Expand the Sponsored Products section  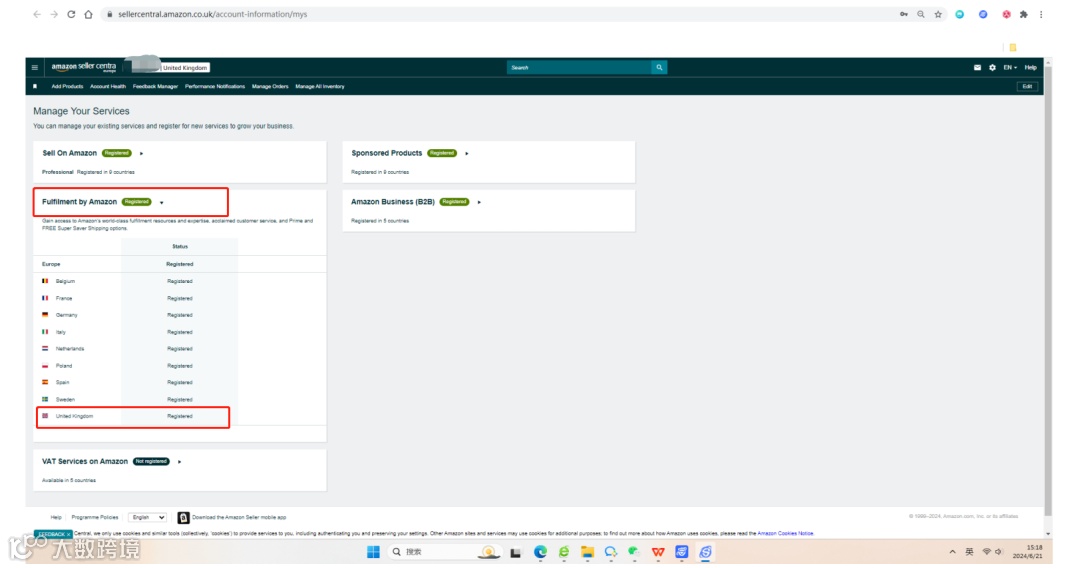[466, 154]
